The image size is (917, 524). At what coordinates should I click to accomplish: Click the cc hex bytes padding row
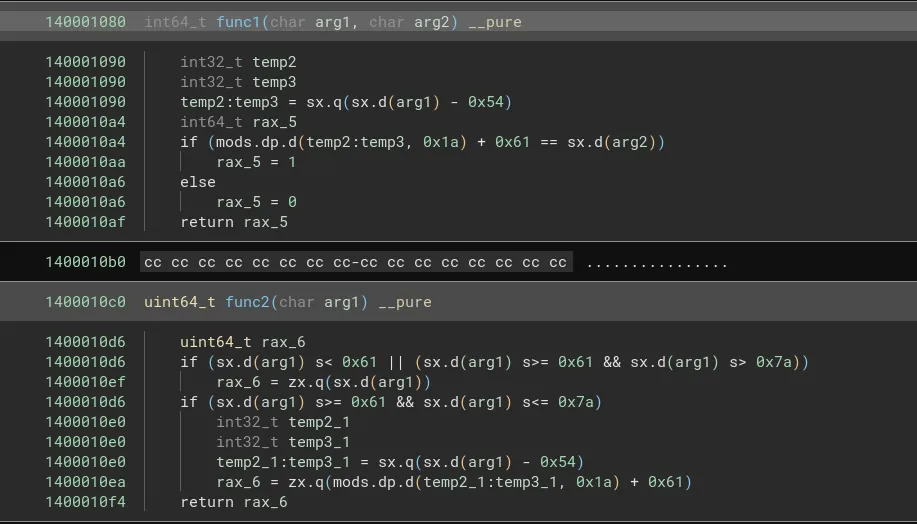355,263
